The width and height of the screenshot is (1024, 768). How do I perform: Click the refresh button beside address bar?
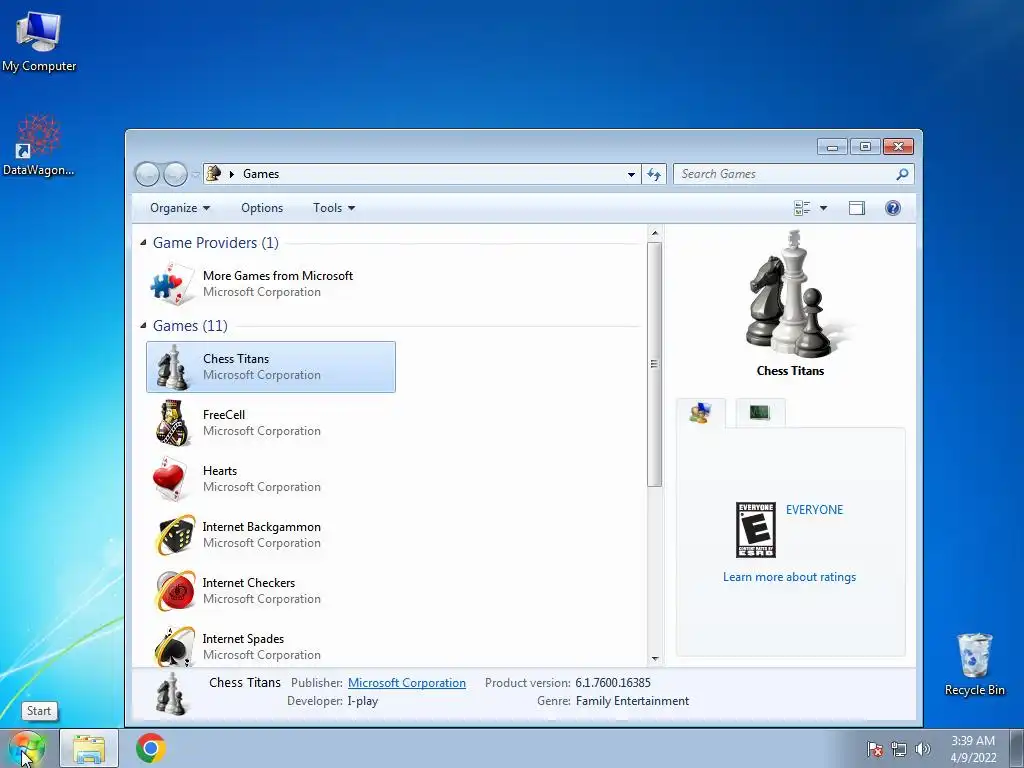pos(654,174)
